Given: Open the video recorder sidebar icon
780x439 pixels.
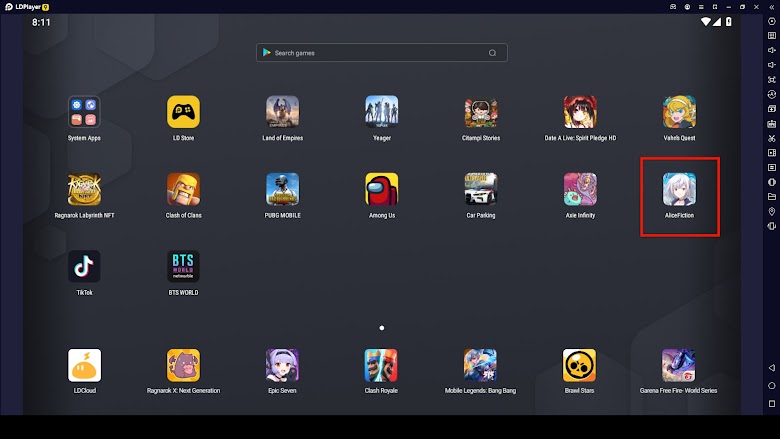Looking at the screenshot, I should click(x=772, y=153).
